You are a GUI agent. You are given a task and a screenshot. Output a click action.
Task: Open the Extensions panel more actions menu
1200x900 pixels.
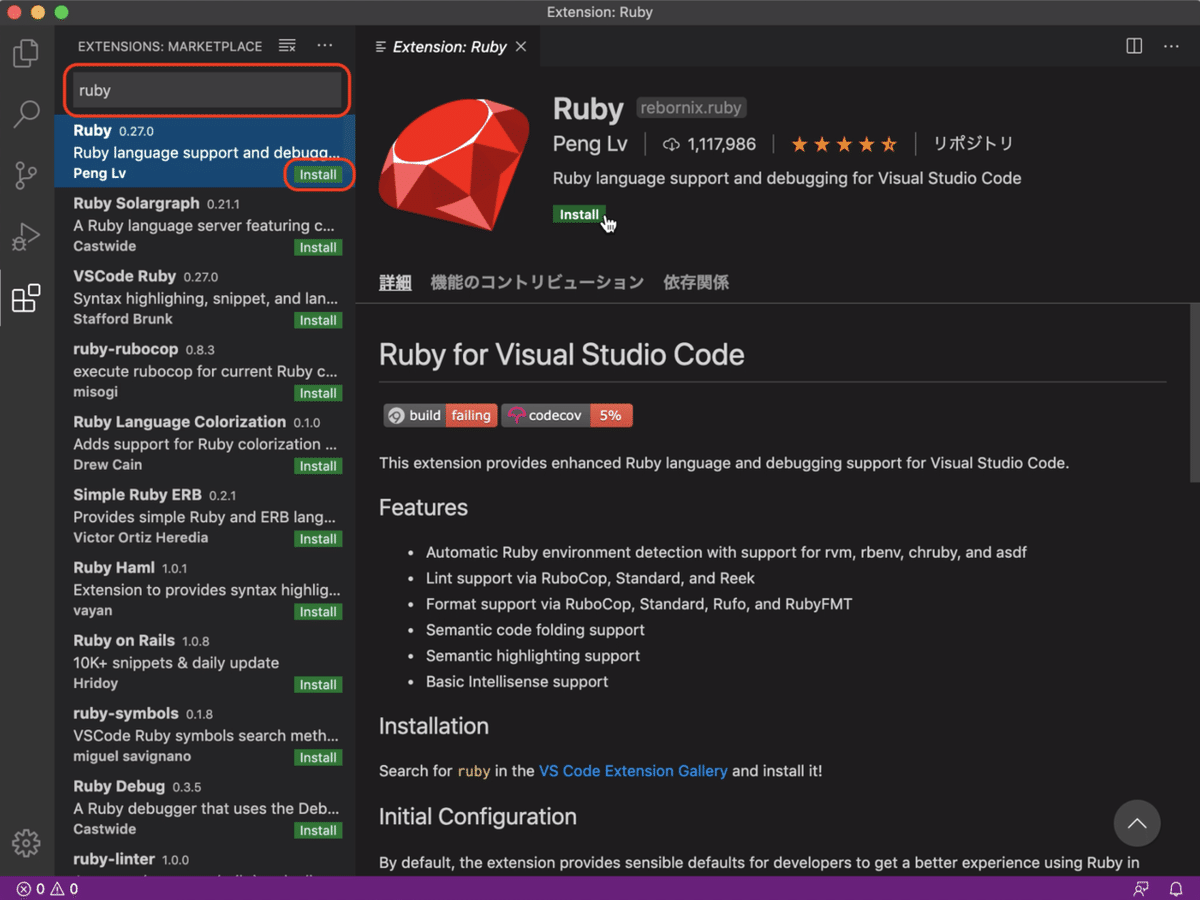[x=325, y=46]
